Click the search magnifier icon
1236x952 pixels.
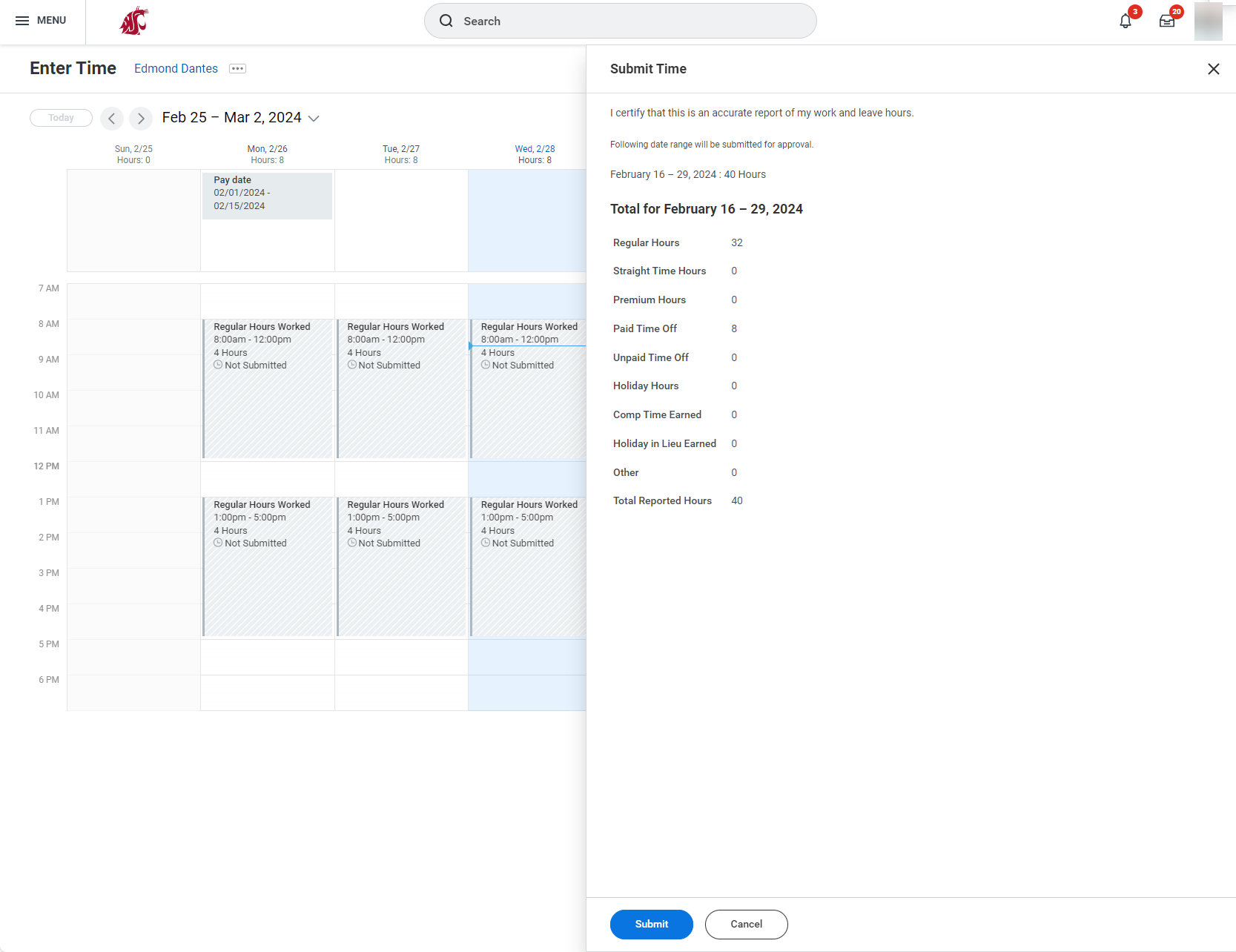point(446,21)
